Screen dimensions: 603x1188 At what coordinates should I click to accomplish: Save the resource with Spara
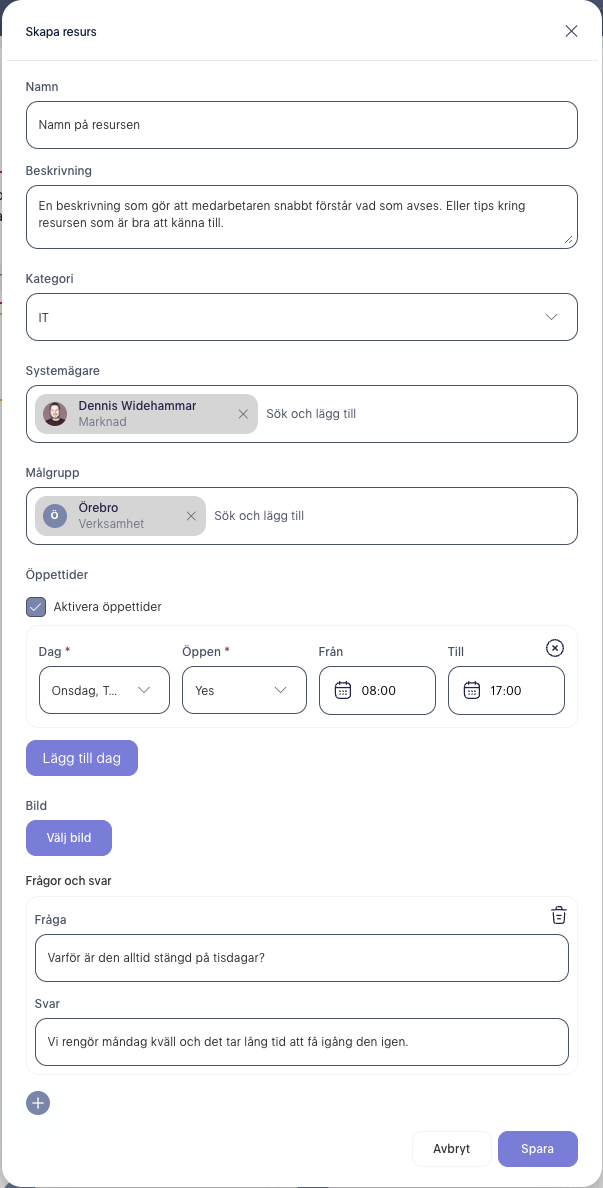click(x=538, y=1149)
